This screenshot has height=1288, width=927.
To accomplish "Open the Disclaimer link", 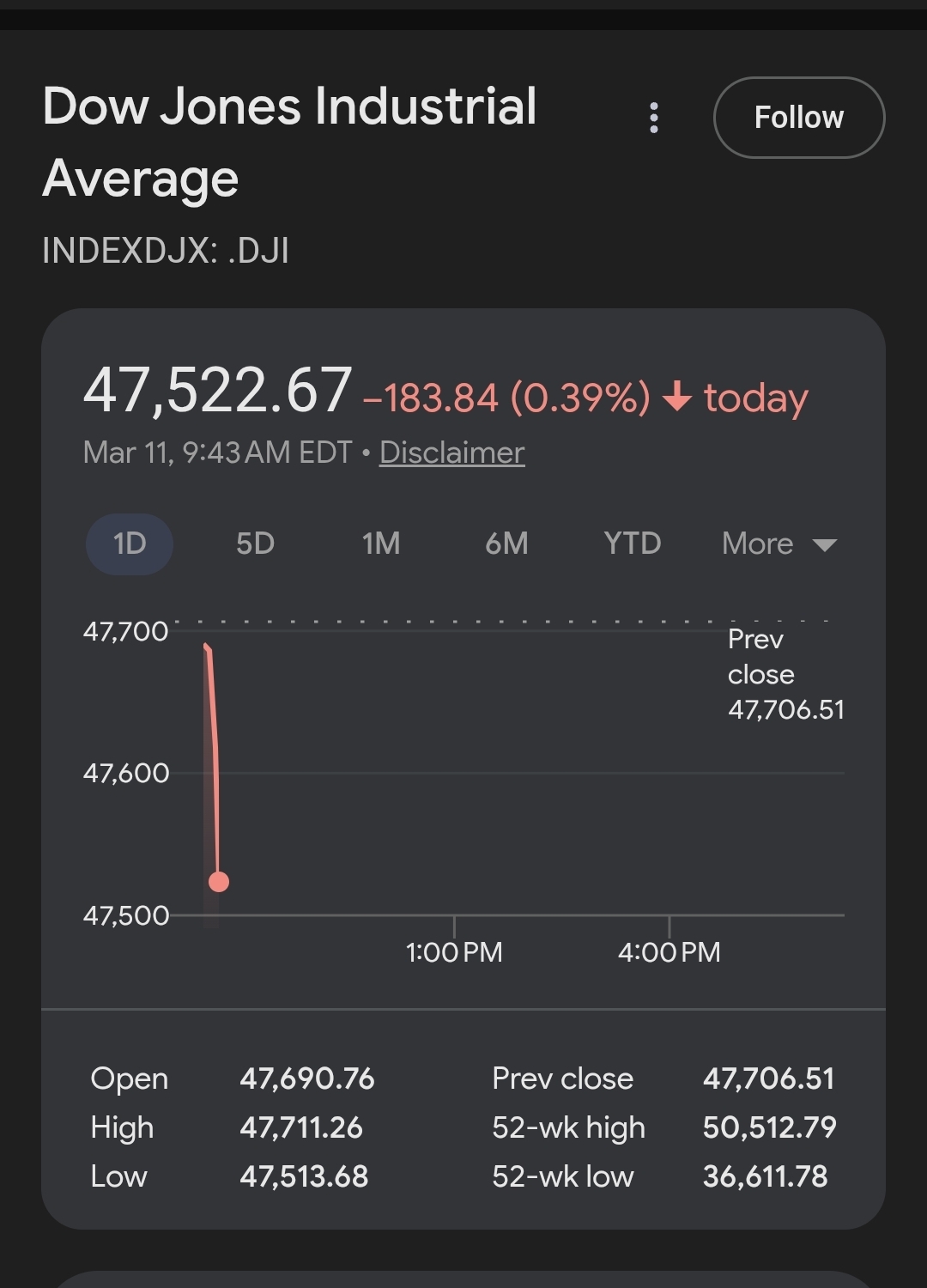I will [451, 453].
